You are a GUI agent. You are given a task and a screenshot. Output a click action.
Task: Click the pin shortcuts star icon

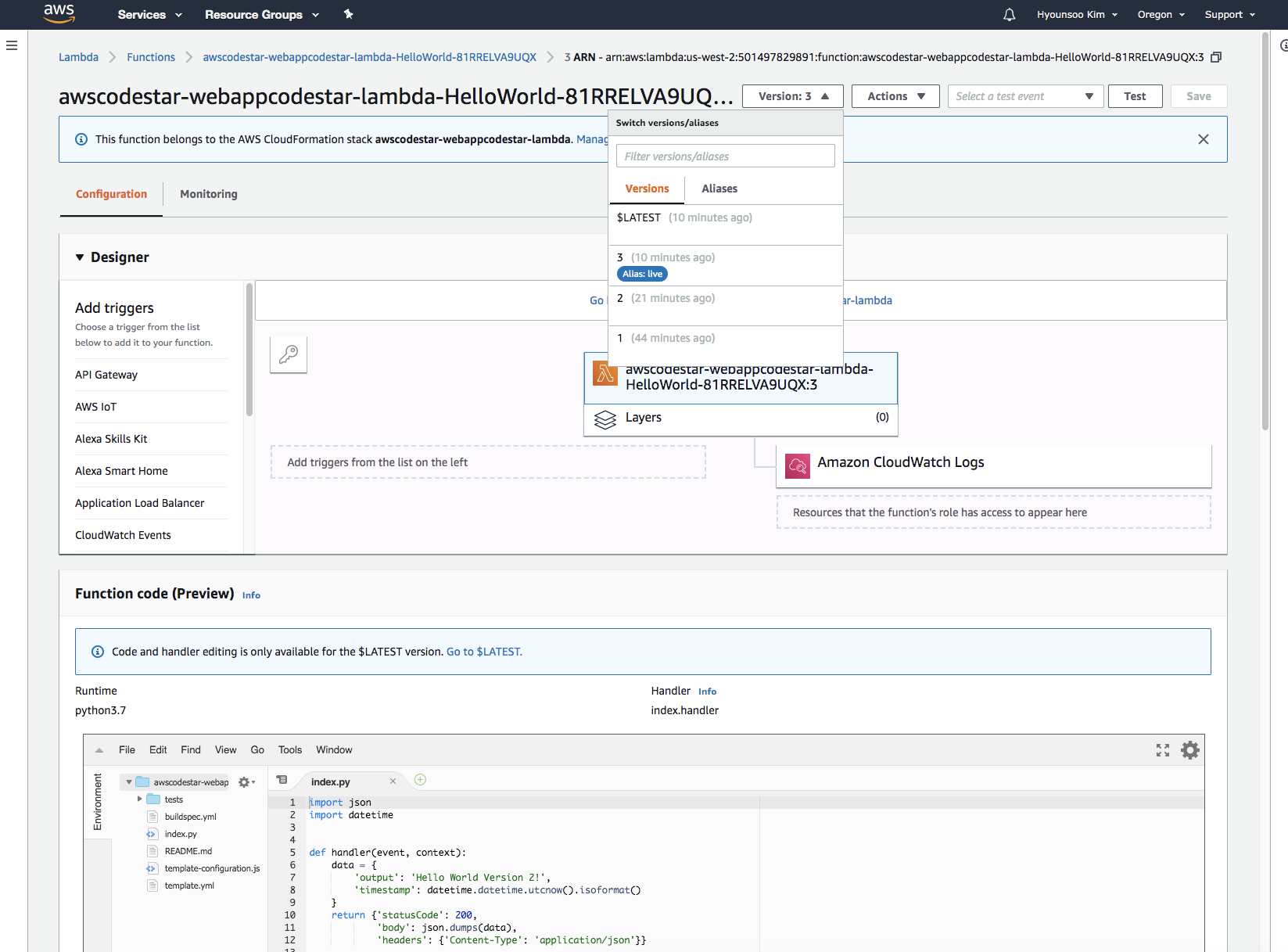[x=349, y=14]
